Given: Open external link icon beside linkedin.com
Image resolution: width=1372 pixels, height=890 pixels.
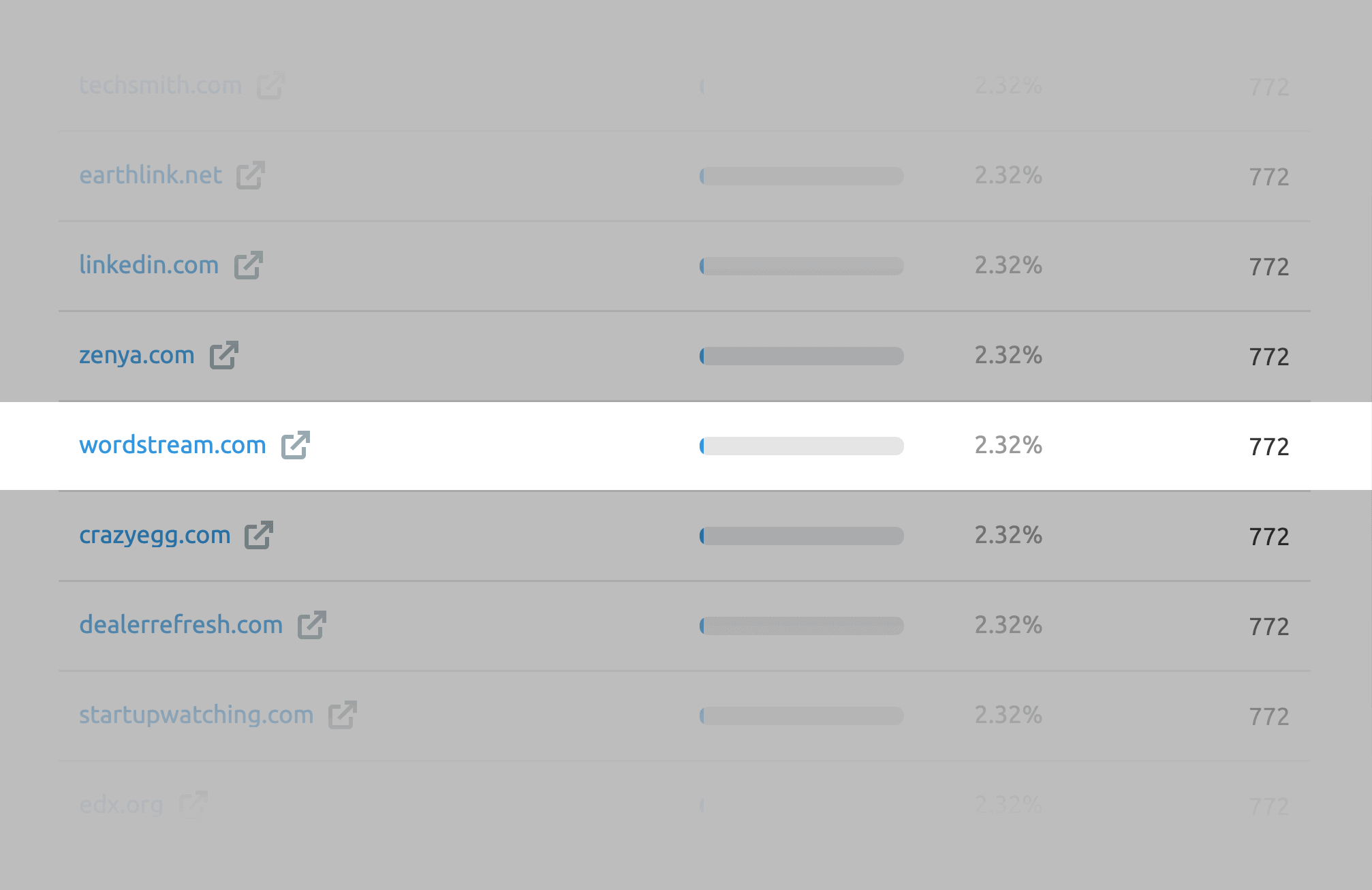Looking at the screenshot, I should click(248, 265).
